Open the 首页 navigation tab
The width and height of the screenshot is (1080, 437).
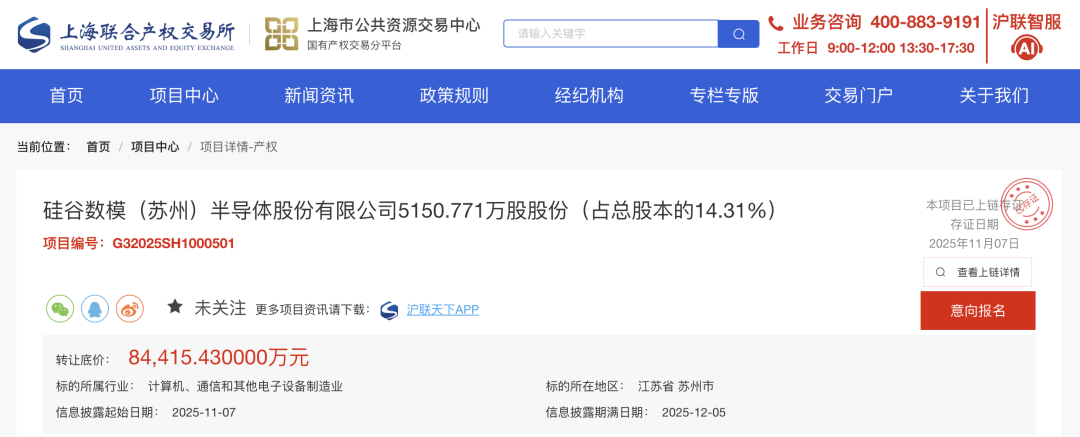[x=67, y=96]
